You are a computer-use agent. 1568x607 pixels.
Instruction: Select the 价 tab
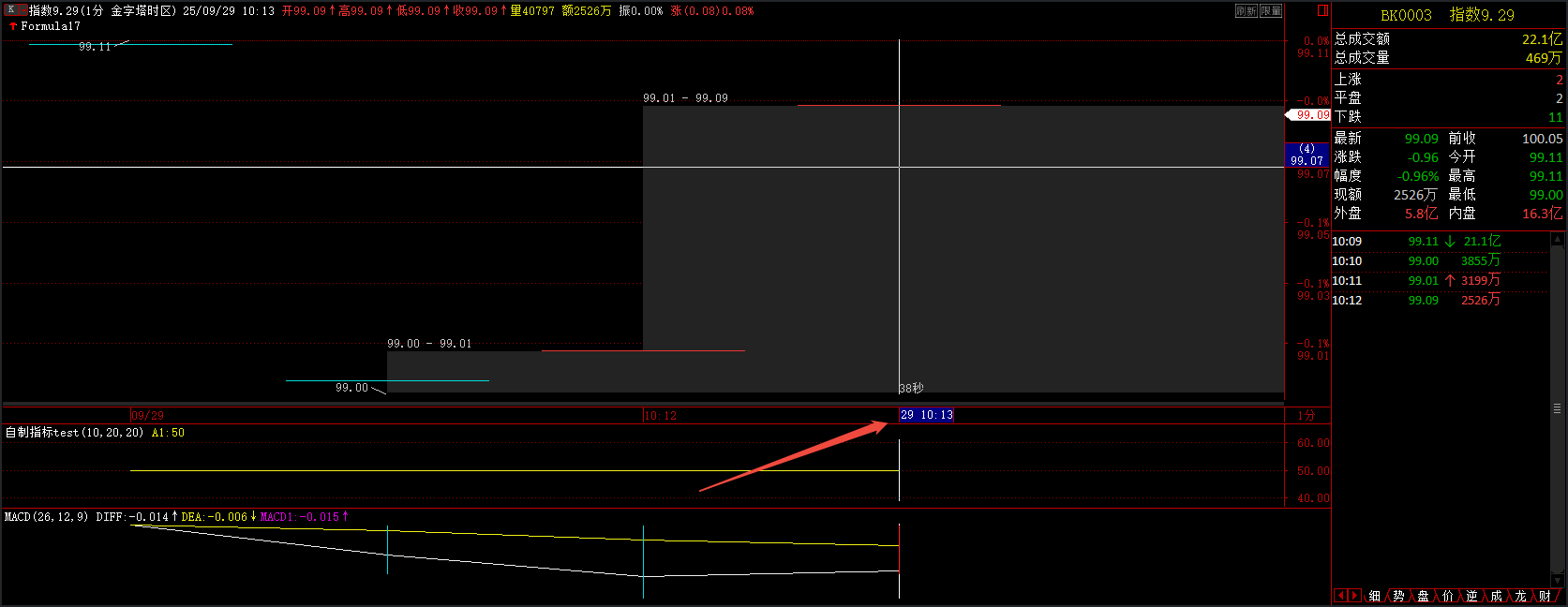[1447, 596]
